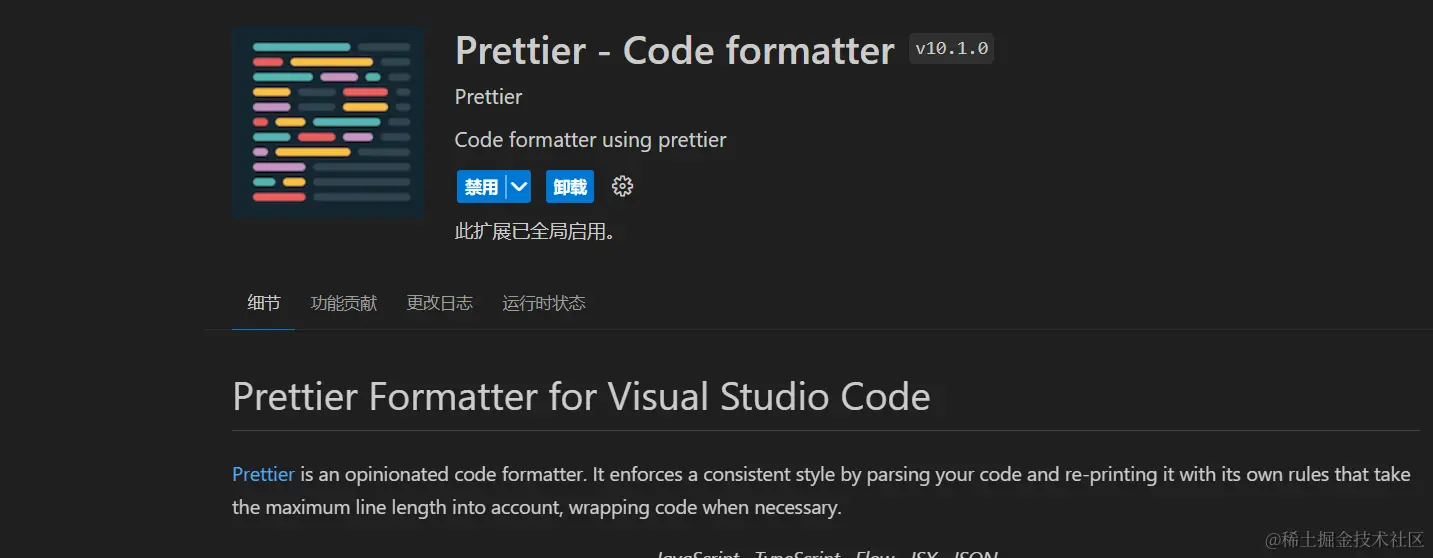Image resolution: width=1433 pixels, height=558 pixels.
Task: Click the 卸载 (Uninstall) button
Action: 570,187
